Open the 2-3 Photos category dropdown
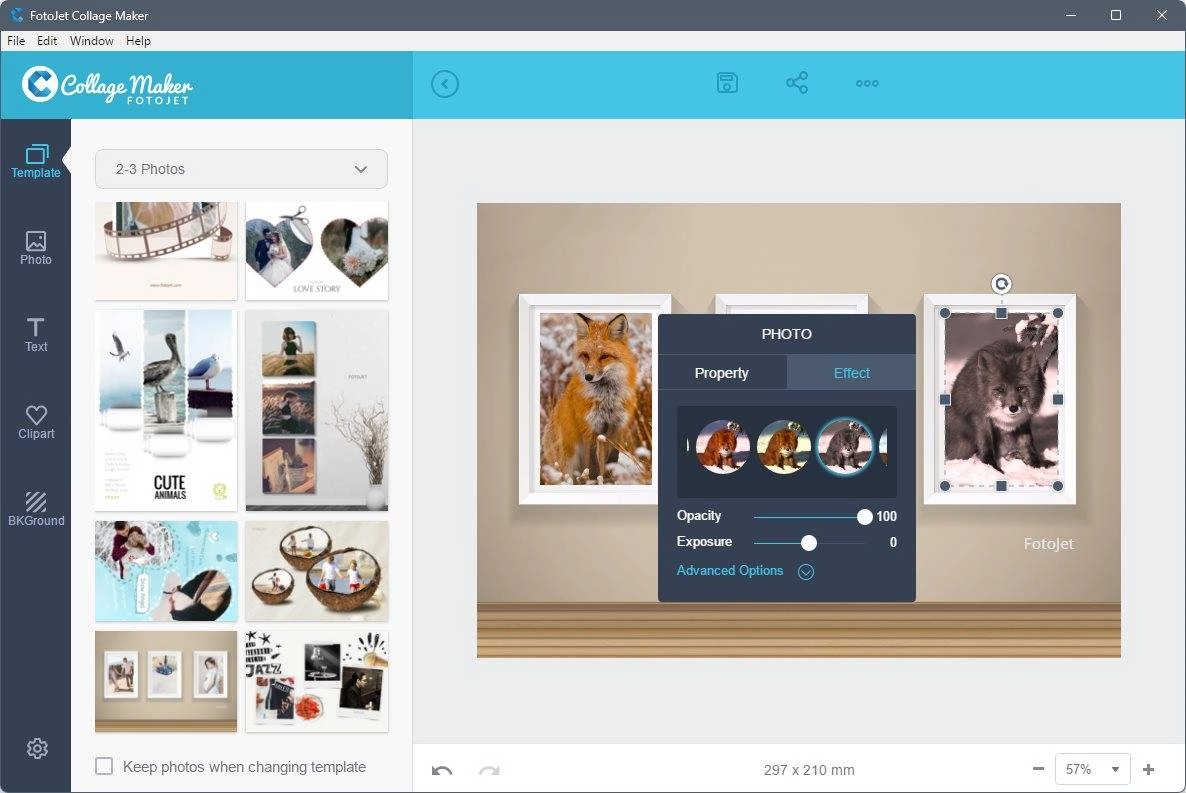 click(241, 169)
